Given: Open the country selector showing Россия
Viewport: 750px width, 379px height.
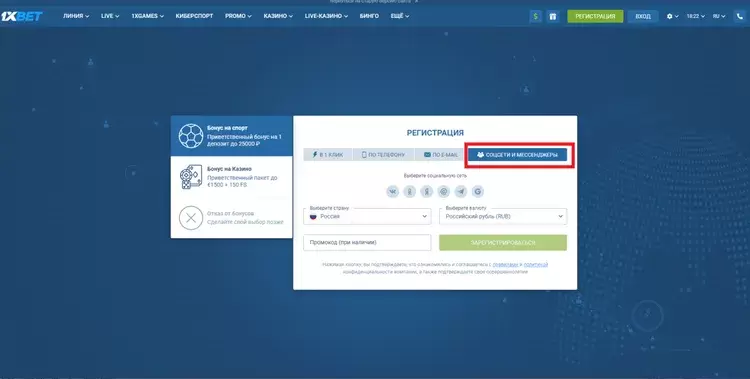Looking at the screenshot, I should pos(367,216).
